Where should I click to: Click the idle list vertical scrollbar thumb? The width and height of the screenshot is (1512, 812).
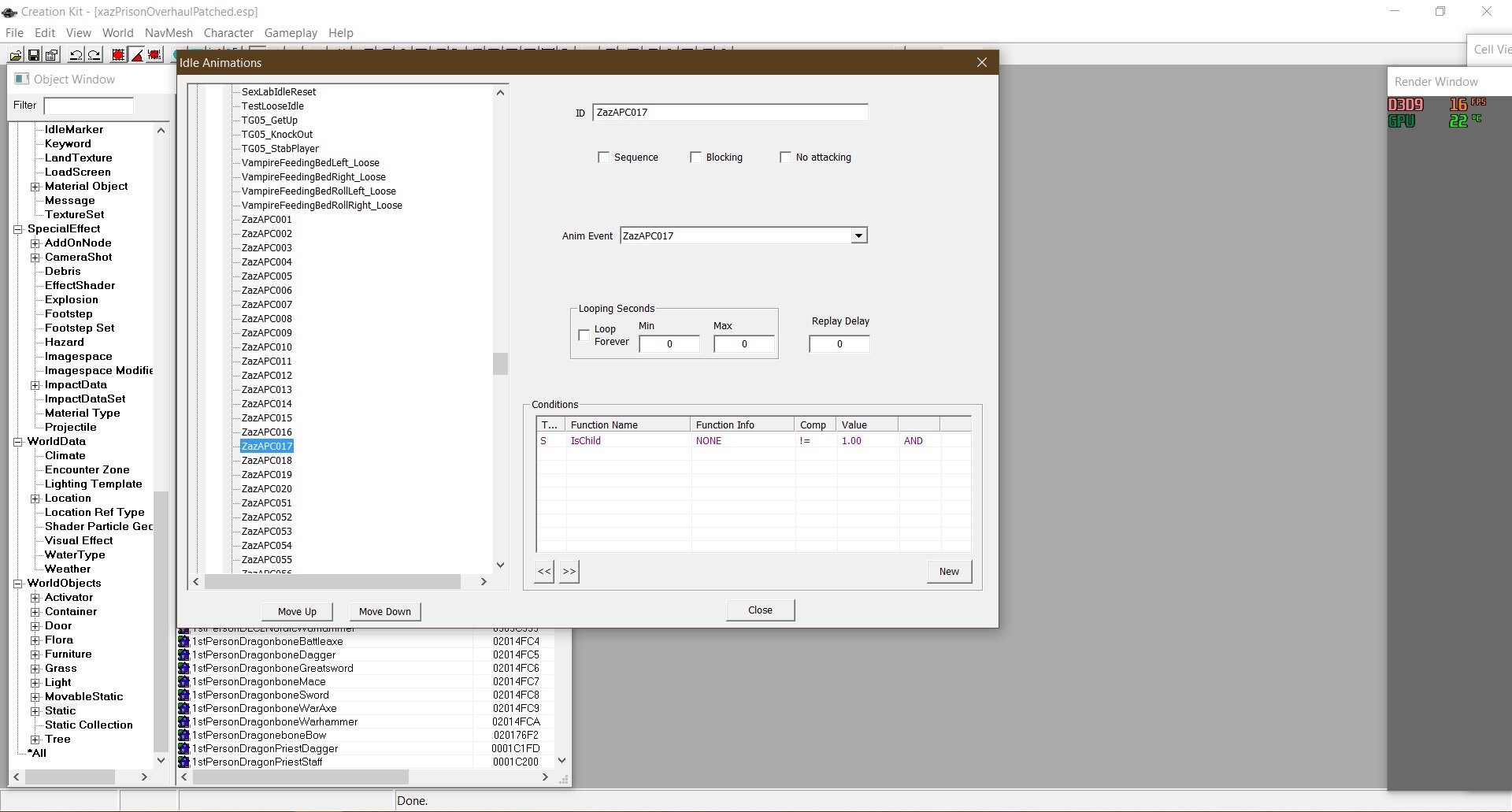click(500, 364)
